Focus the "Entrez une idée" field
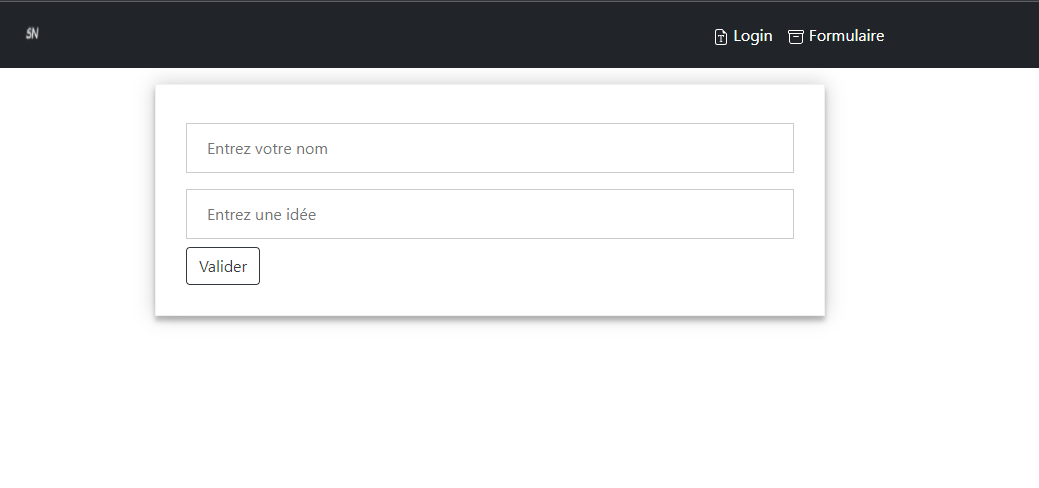 pyautogui.click(x=490, y=214)
